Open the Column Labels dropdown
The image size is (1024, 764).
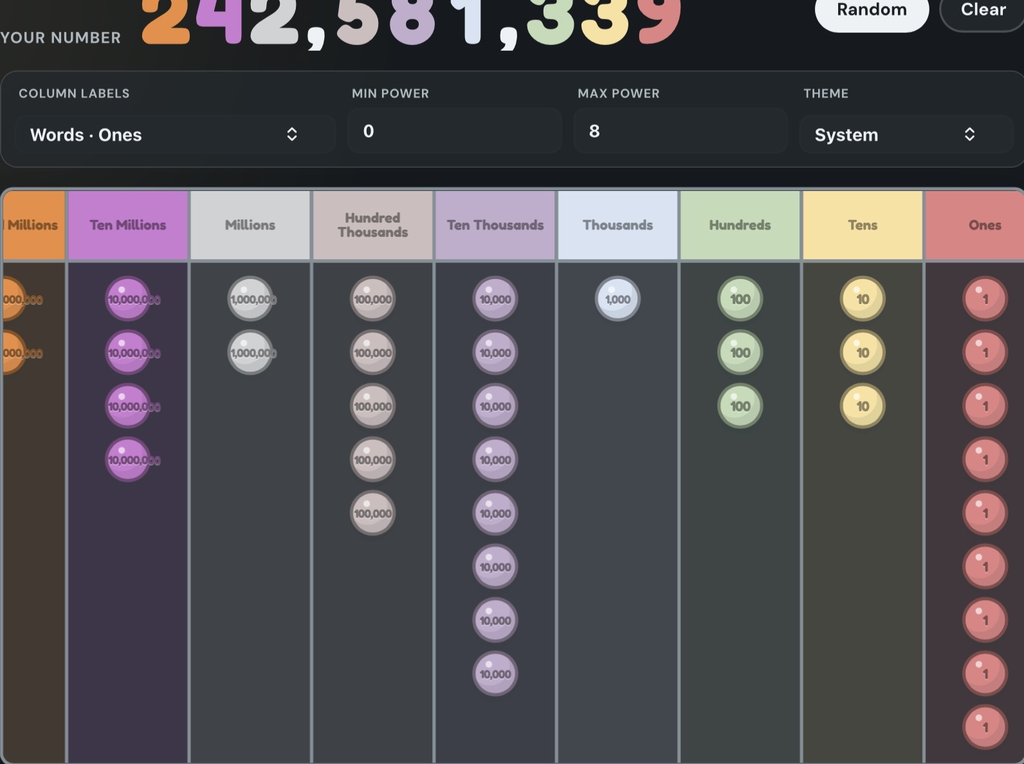[175, 135]
